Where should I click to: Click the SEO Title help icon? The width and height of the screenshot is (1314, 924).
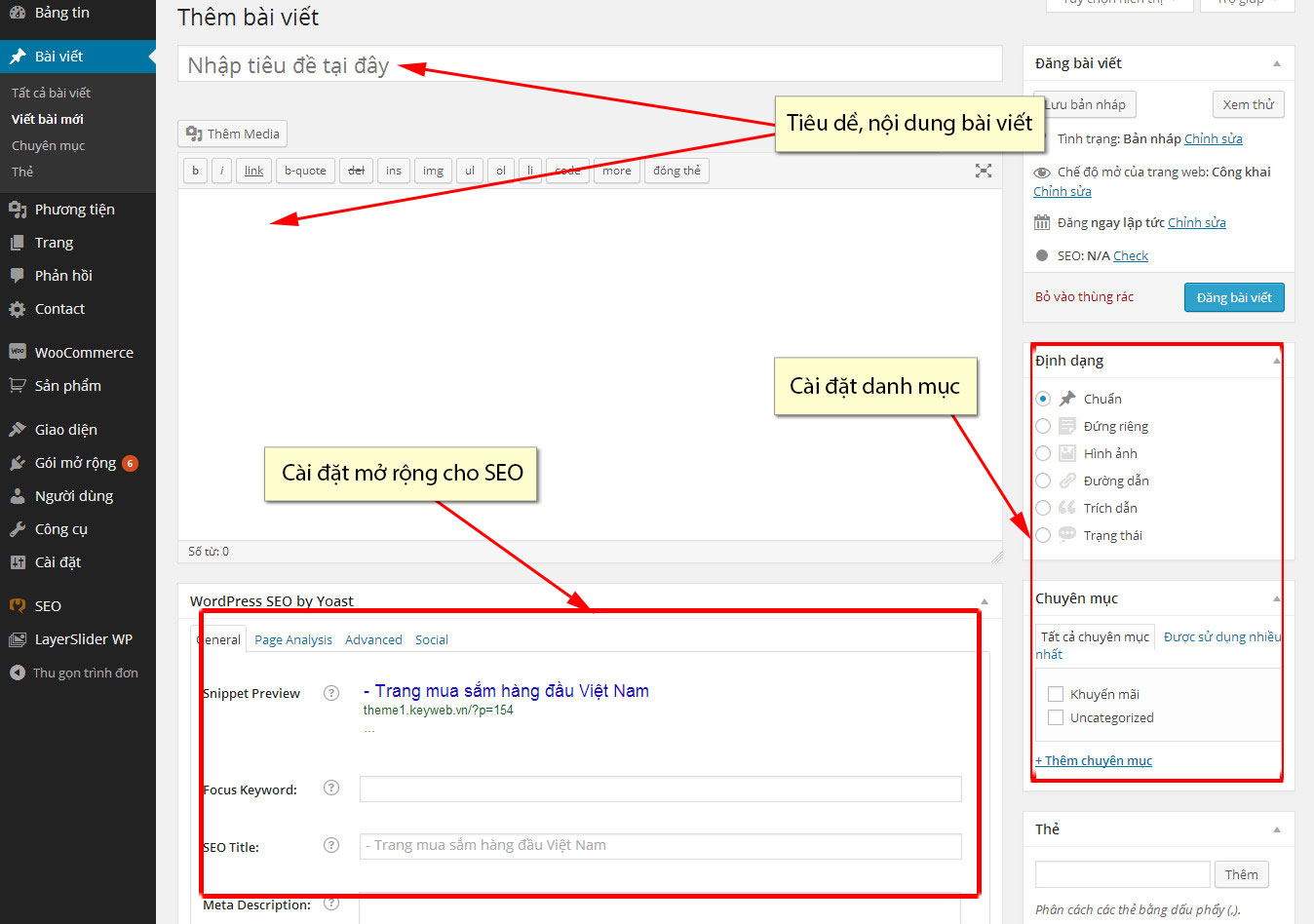point(331,845)
